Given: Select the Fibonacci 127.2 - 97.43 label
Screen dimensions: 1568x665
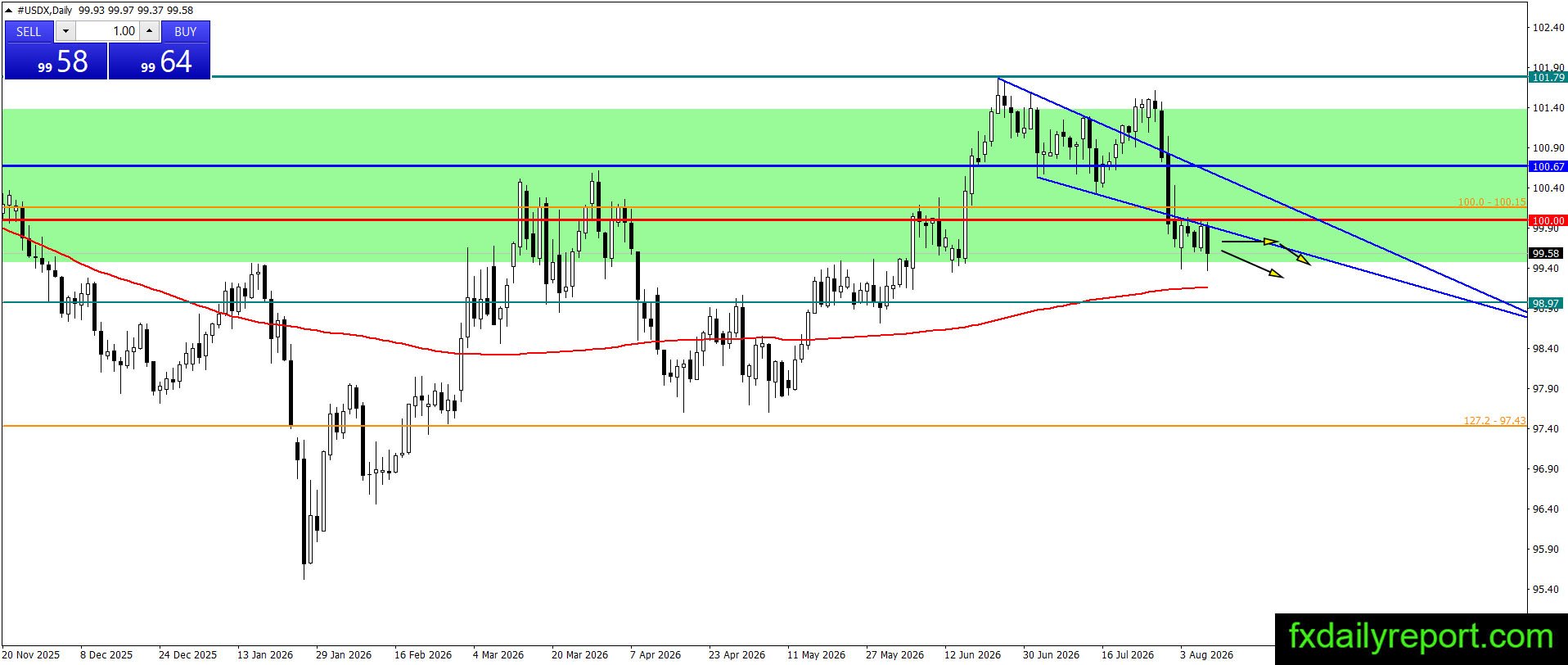Looking at the screenshot, I should coord(1494,421).
